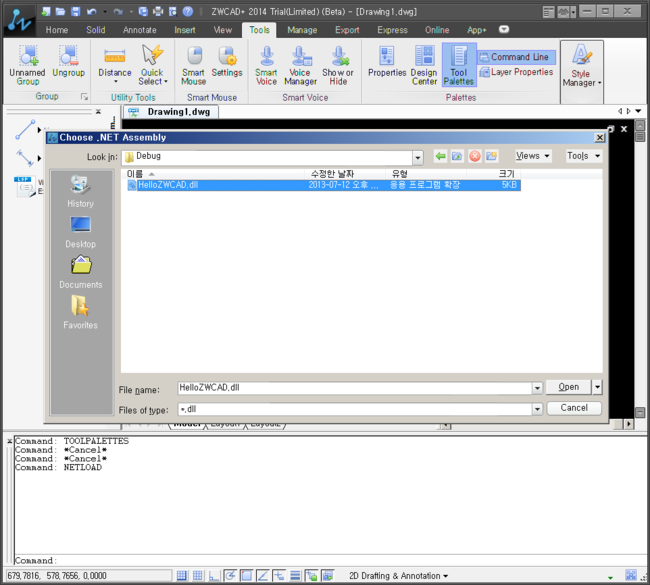Toggle the Tool Palettes button
Viewport: 650px width, 585px height.
tap(459, 65)
